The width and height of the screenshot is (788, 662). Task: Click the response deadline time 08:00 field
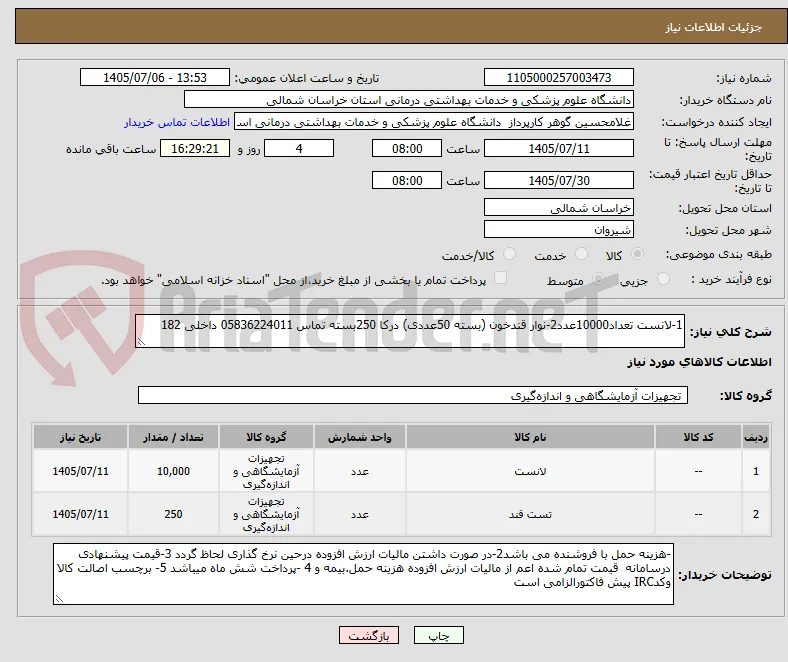407,148
